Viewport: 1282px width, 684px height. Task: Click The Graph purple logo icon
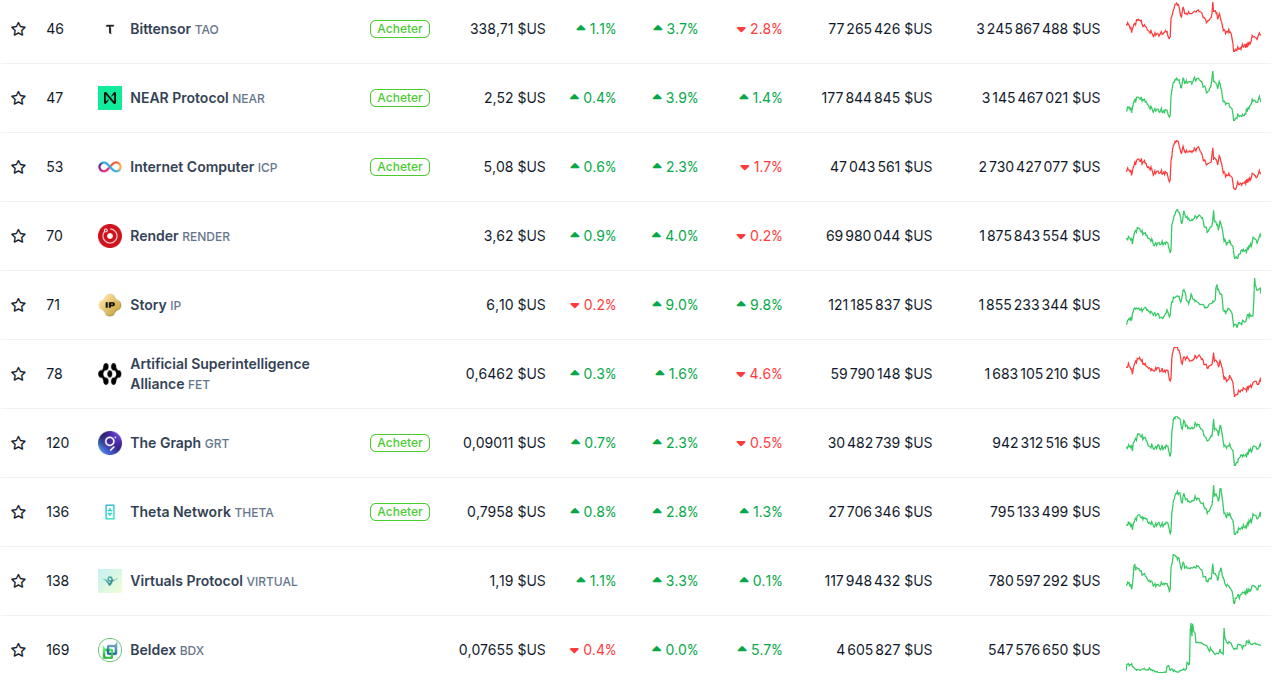pyautogui.click(x=110, y=443)
